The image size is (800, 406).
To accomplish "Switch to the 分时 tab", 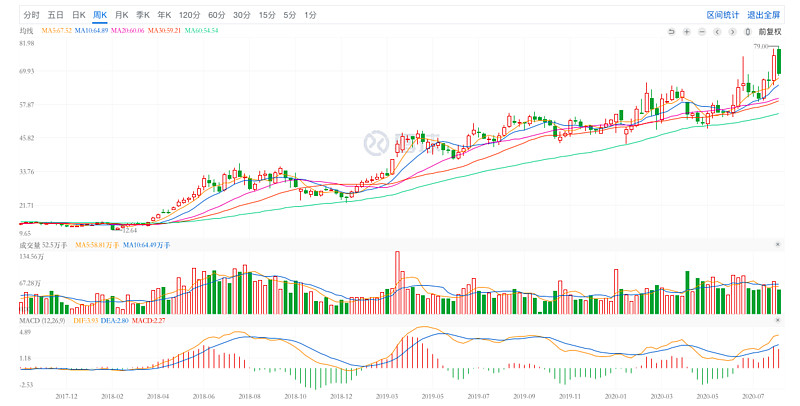I will coord(32,15).
